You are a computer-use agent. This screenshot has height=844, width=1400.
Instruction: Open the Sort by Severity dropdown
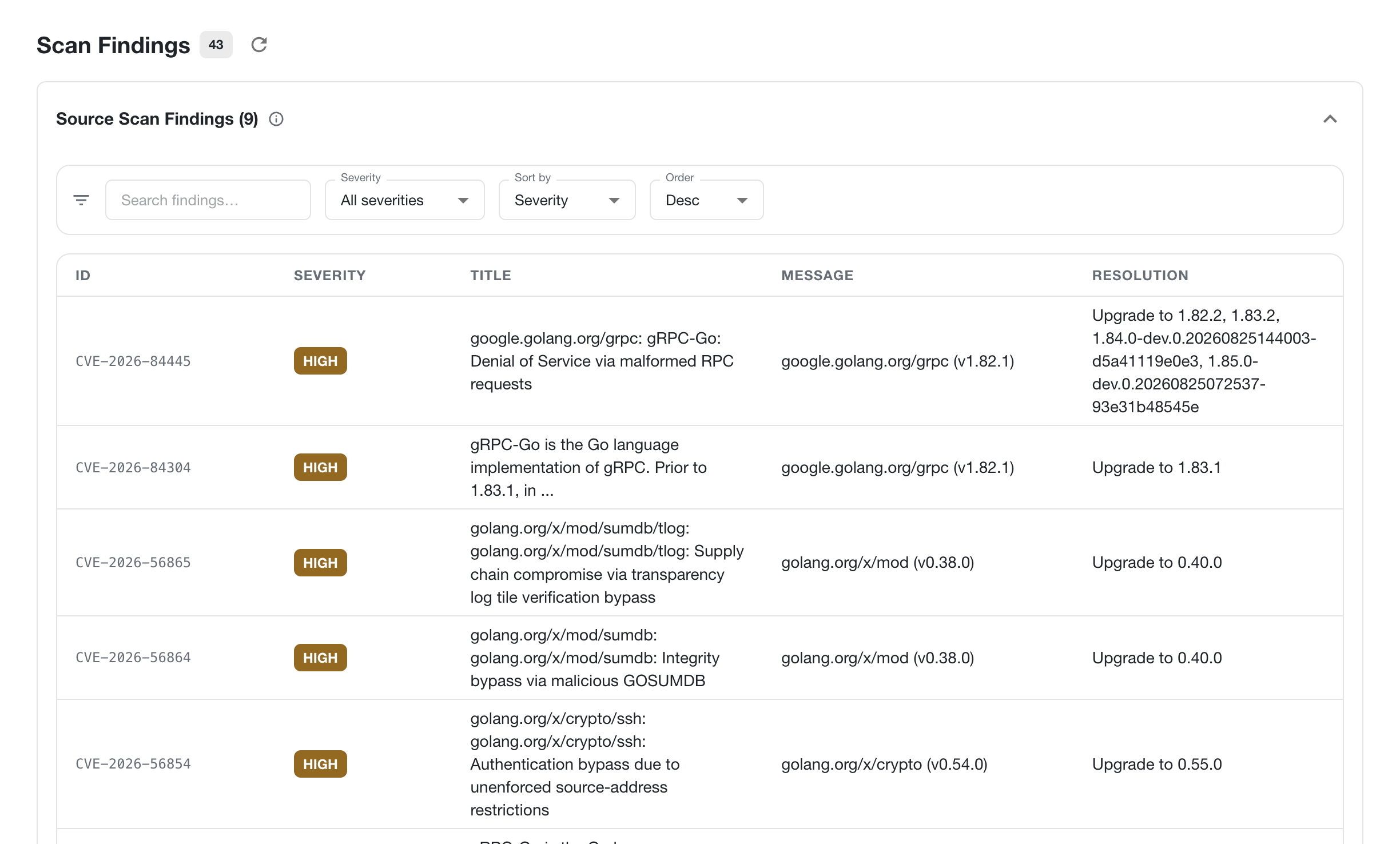(567, 200)
